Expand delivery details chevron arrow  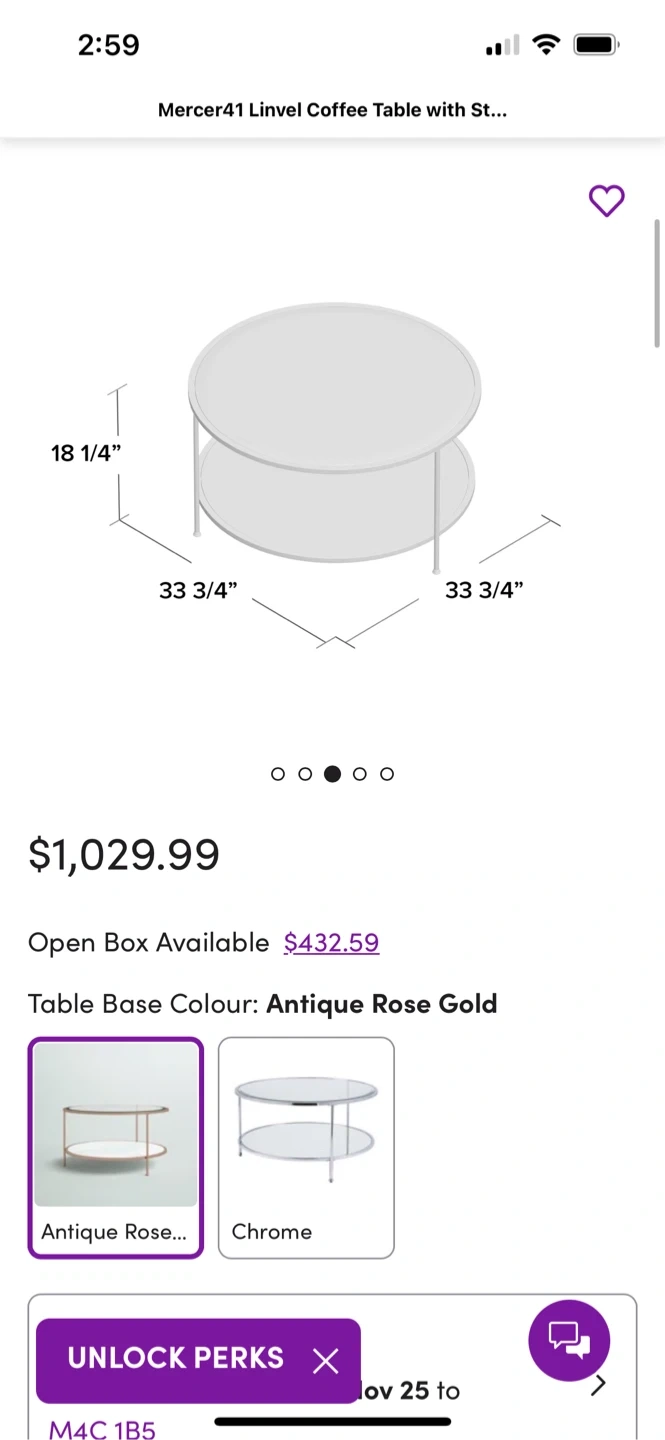[x=598, y=1385]
